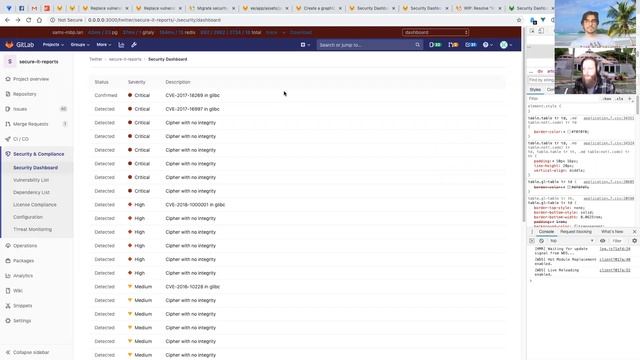Screen dimensions: 640x360
Task: Add new style rule with plus icon
Action: tap(630, 99)
